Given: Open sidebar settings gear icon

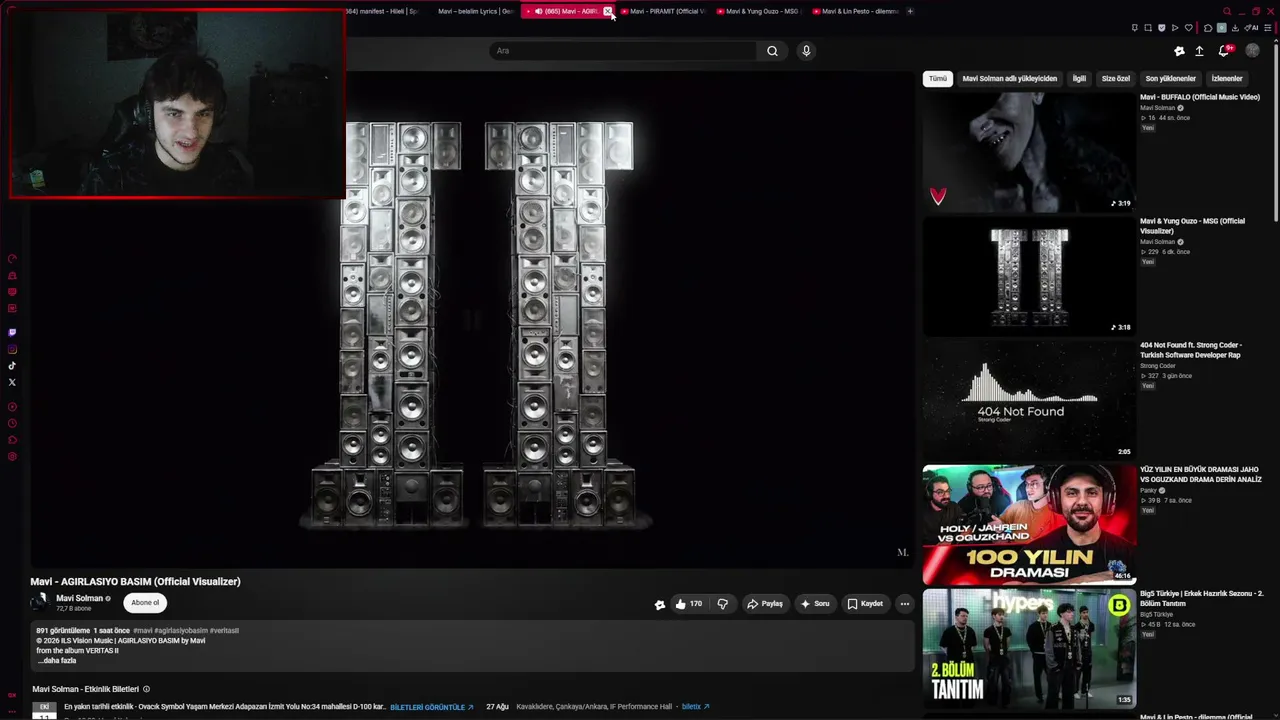Looking at the screenshot, I should (12, 457).
